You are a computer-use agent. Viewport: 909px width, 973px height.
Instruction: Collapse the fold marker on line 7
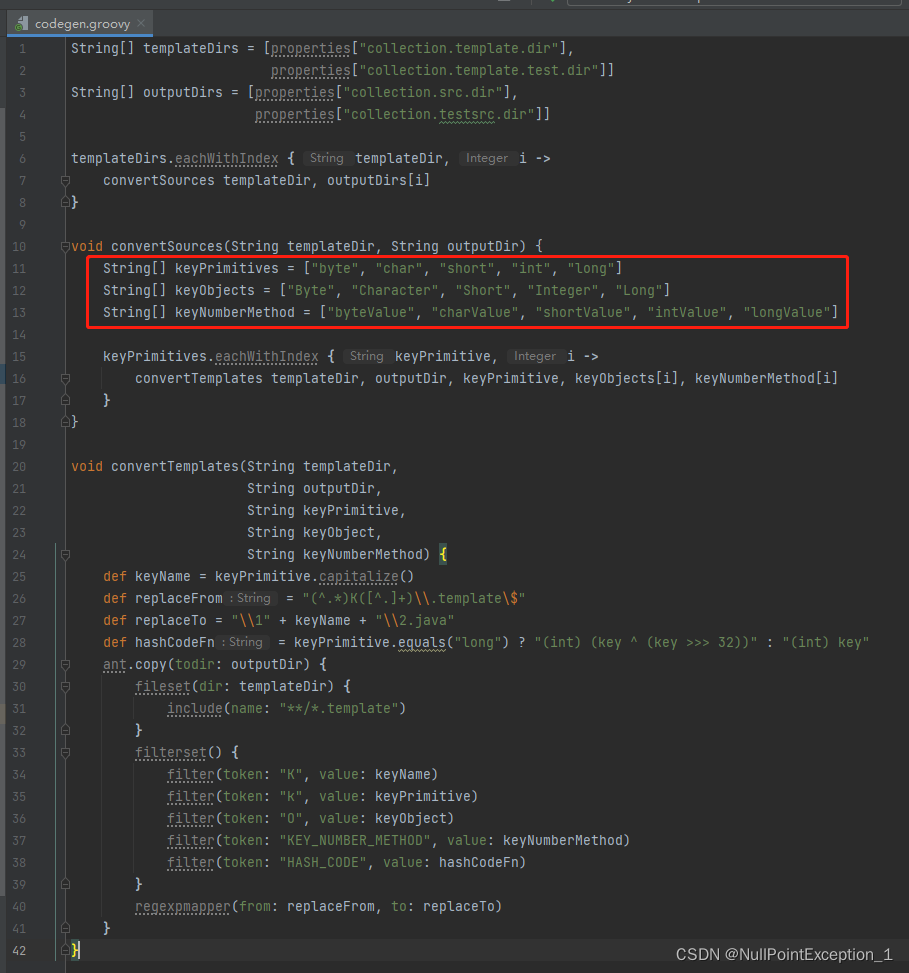65,181
